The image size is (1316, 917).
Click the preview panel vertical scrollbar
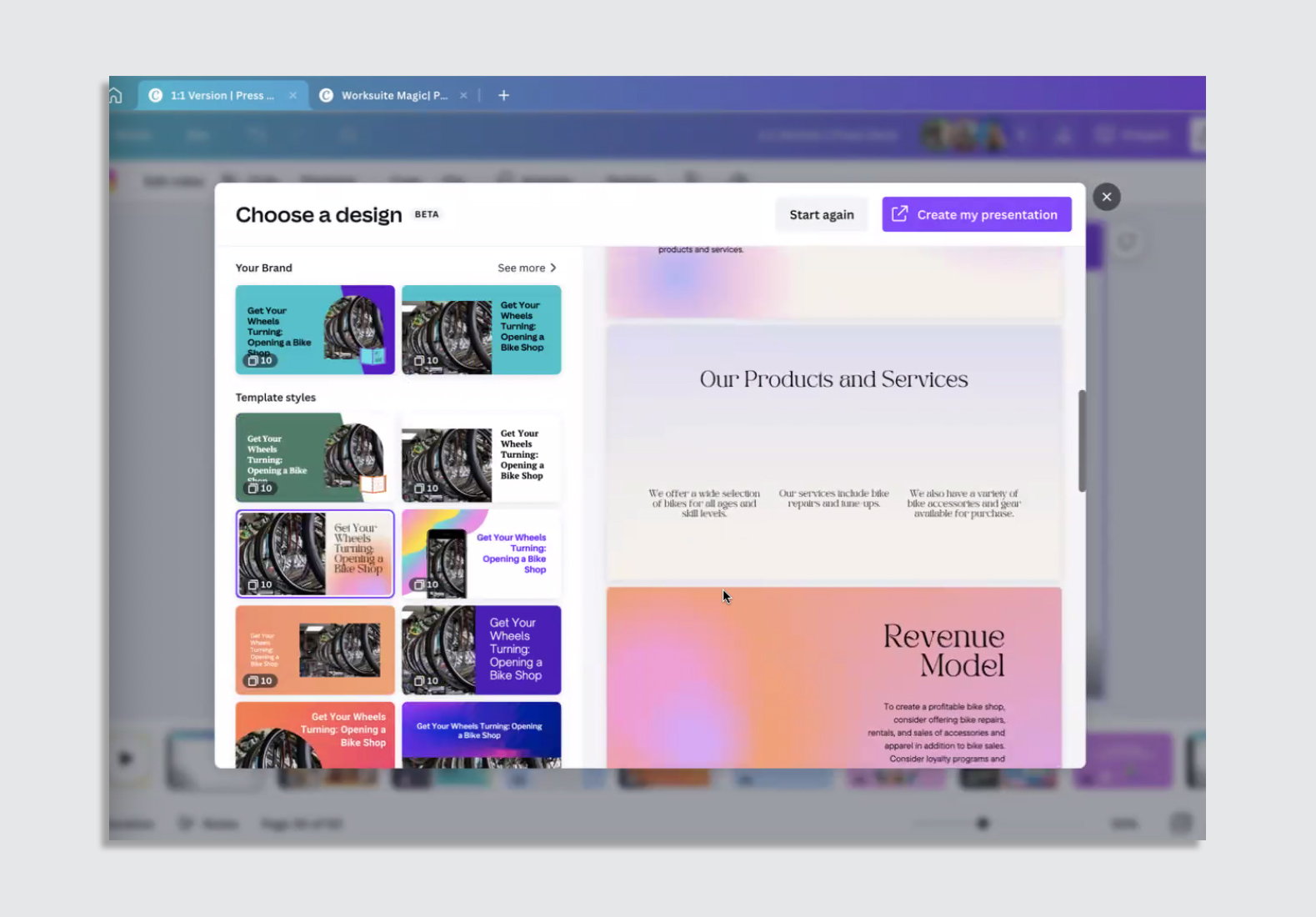point(1082,441)
